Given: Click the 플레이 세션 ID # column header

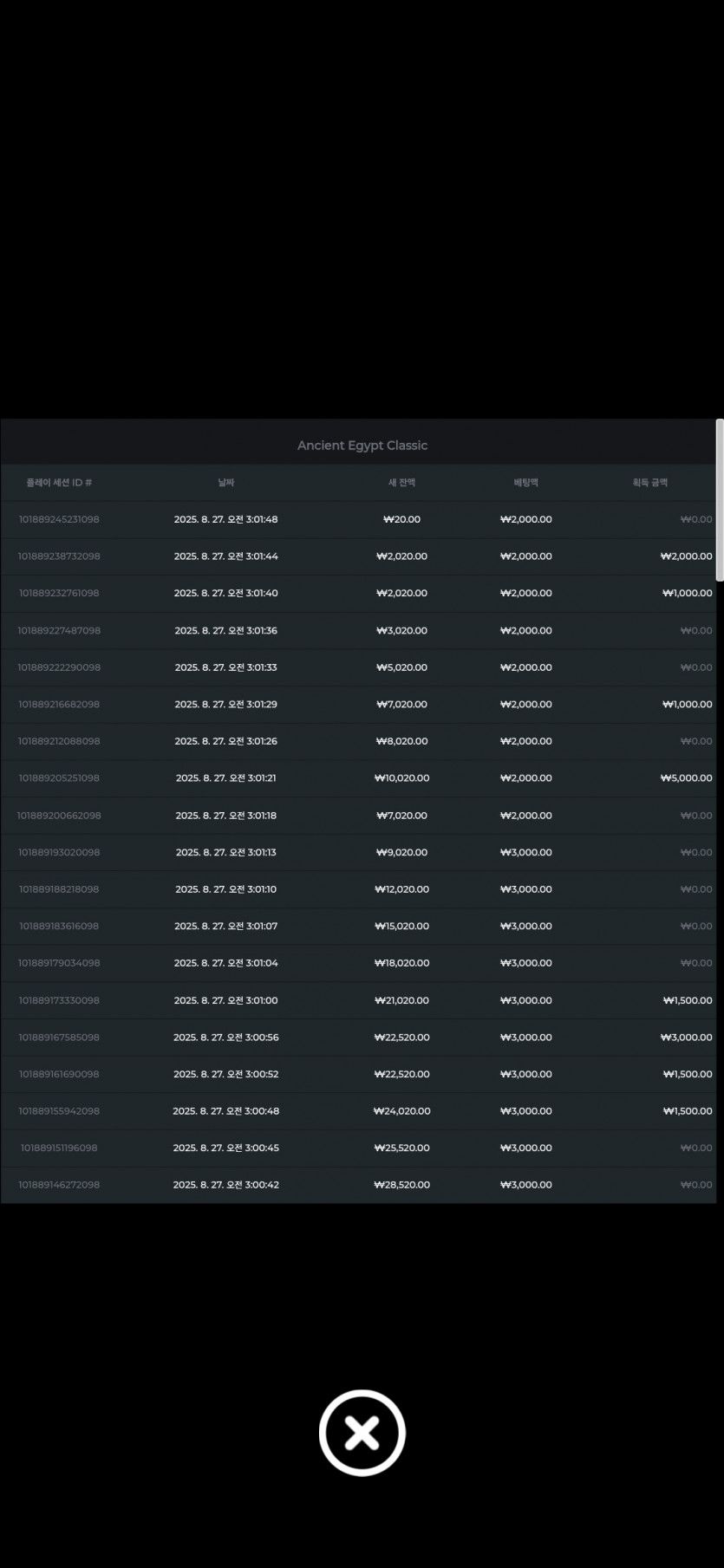Looking at the screenshot, I should pyautogui.click(x=59, y=483).
